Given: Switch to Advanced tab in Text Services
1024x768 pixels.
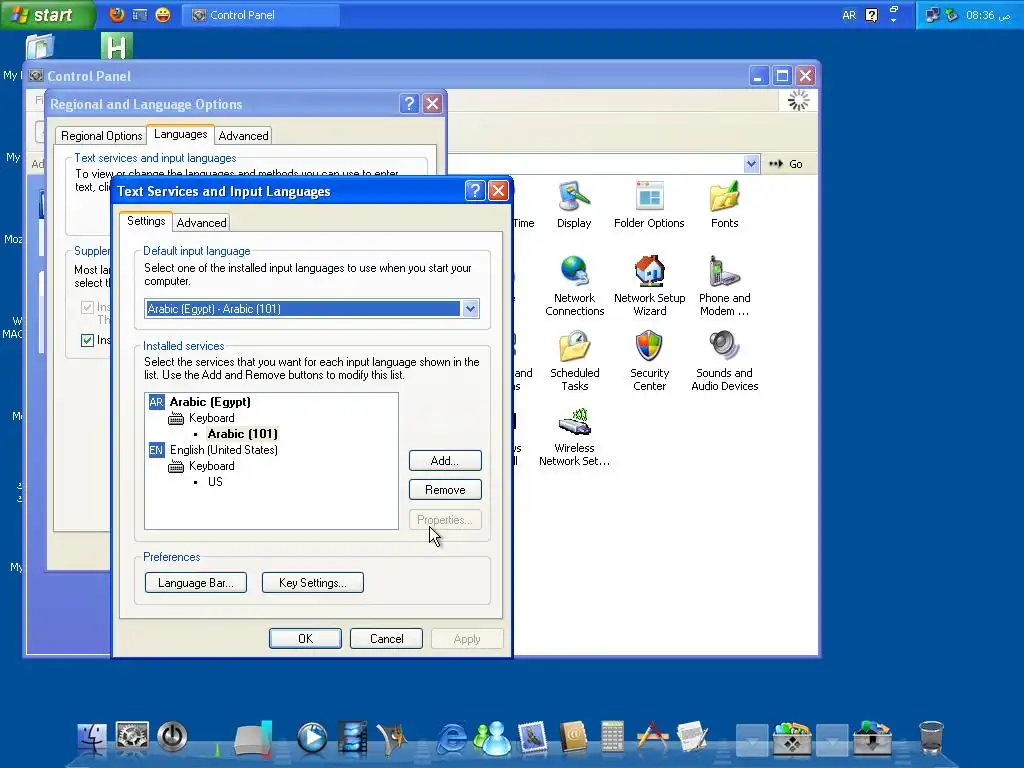Looking at the screenshot, I should tap(201, 223).
